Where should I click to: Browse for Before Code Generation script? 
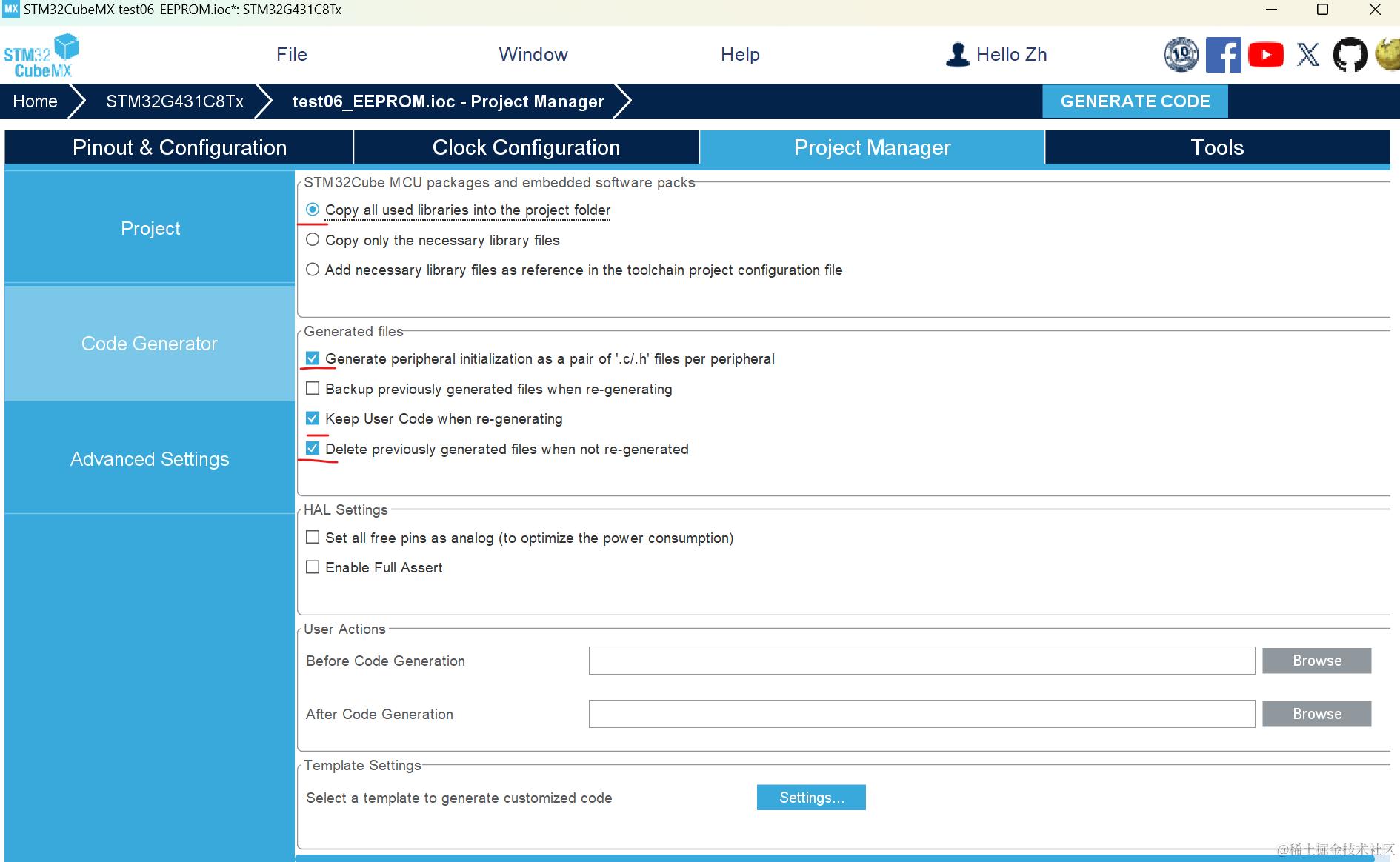point(1317,661)
